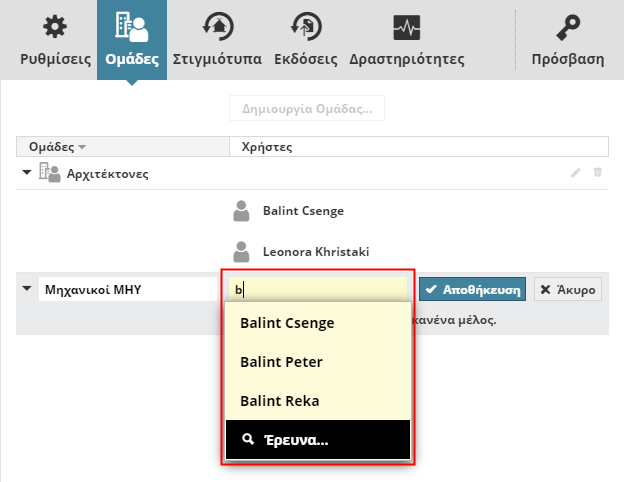Delete the Αρχιτέκτονες group with trash icon
624x482 pixels.
click(x=598, y=173)
